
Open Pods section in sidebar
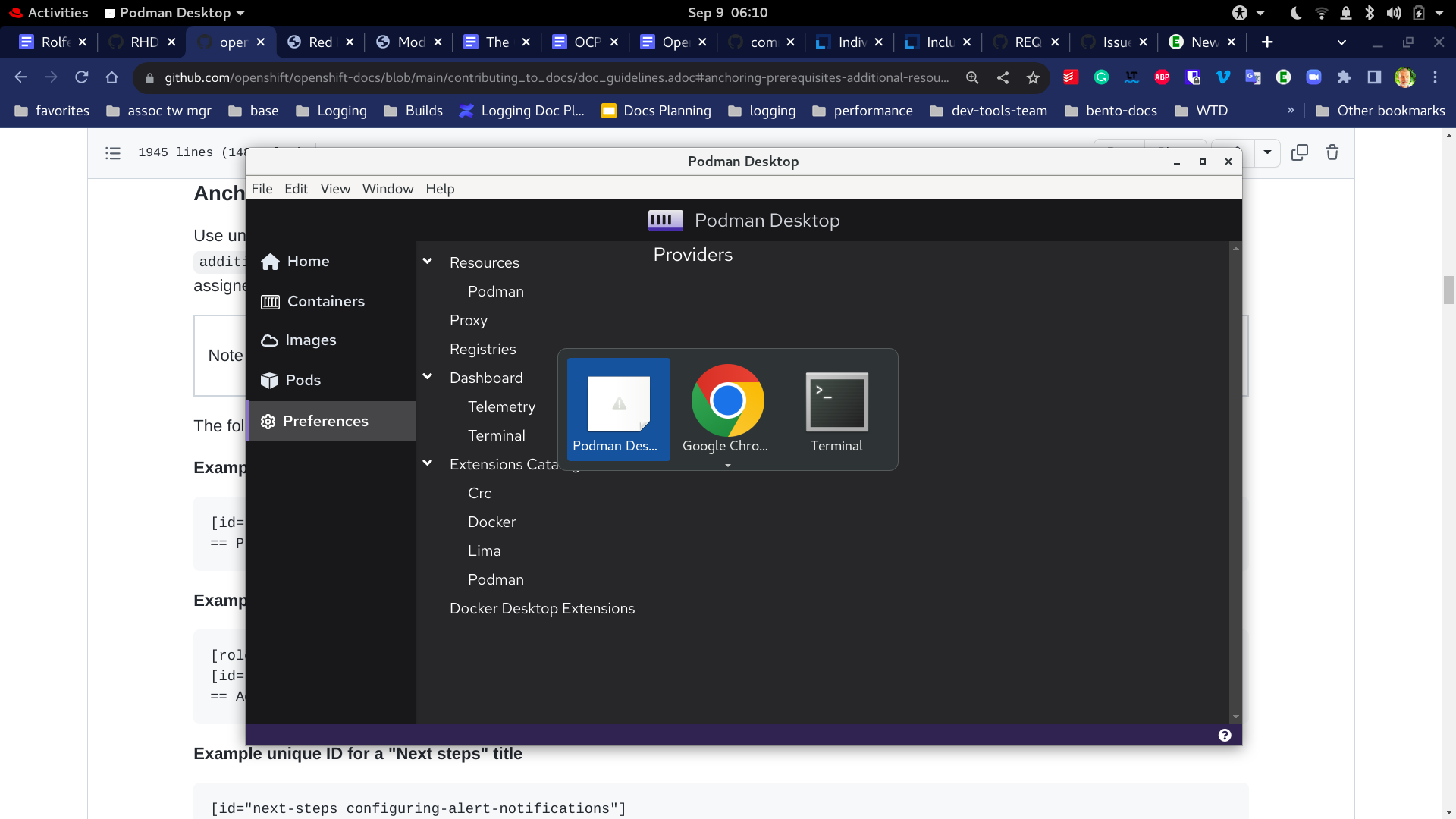[x=290, y=381]
